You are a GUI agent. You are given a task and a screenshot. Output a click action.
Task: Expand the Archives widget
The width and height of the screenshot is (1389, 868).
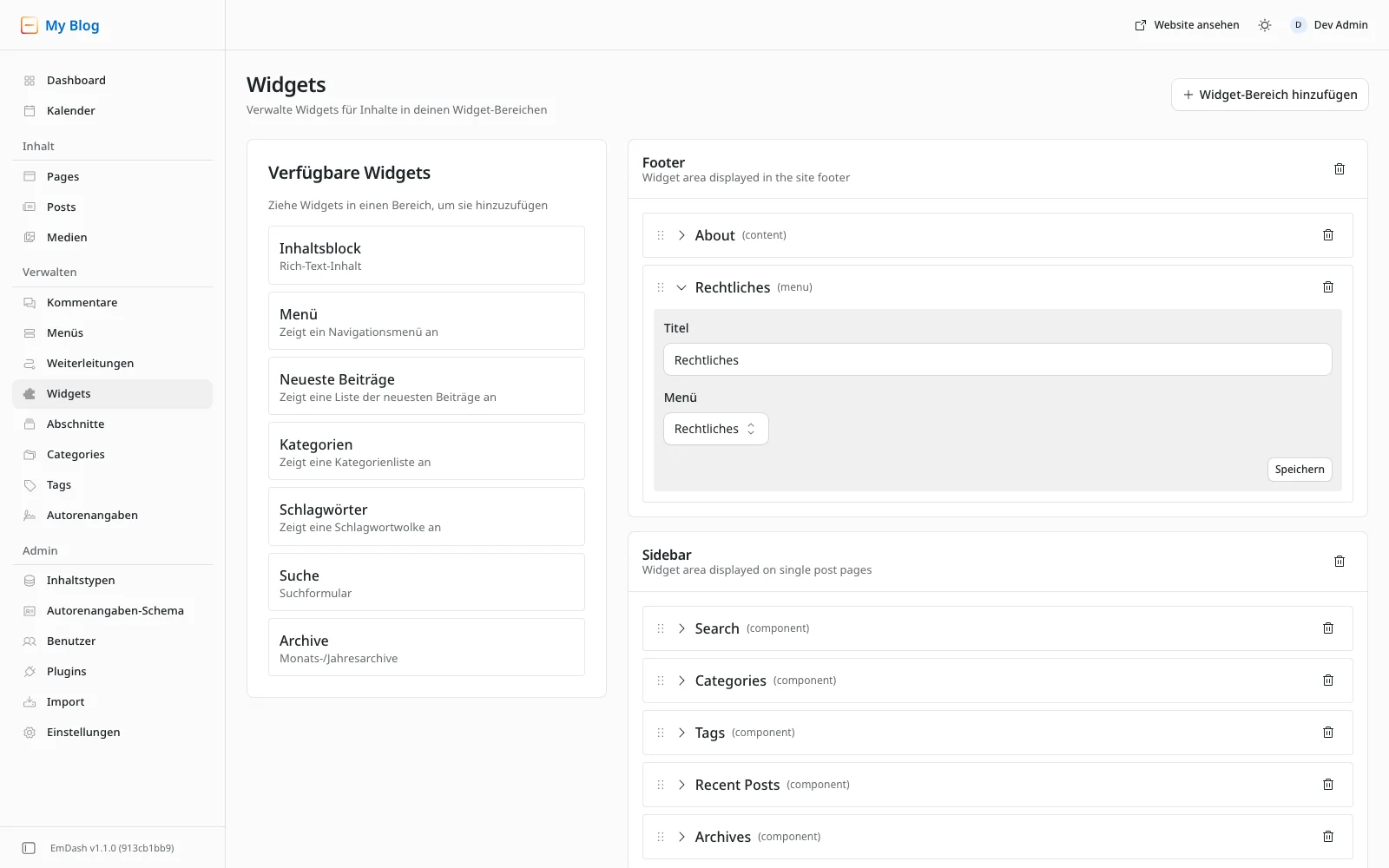coord(681,837)
